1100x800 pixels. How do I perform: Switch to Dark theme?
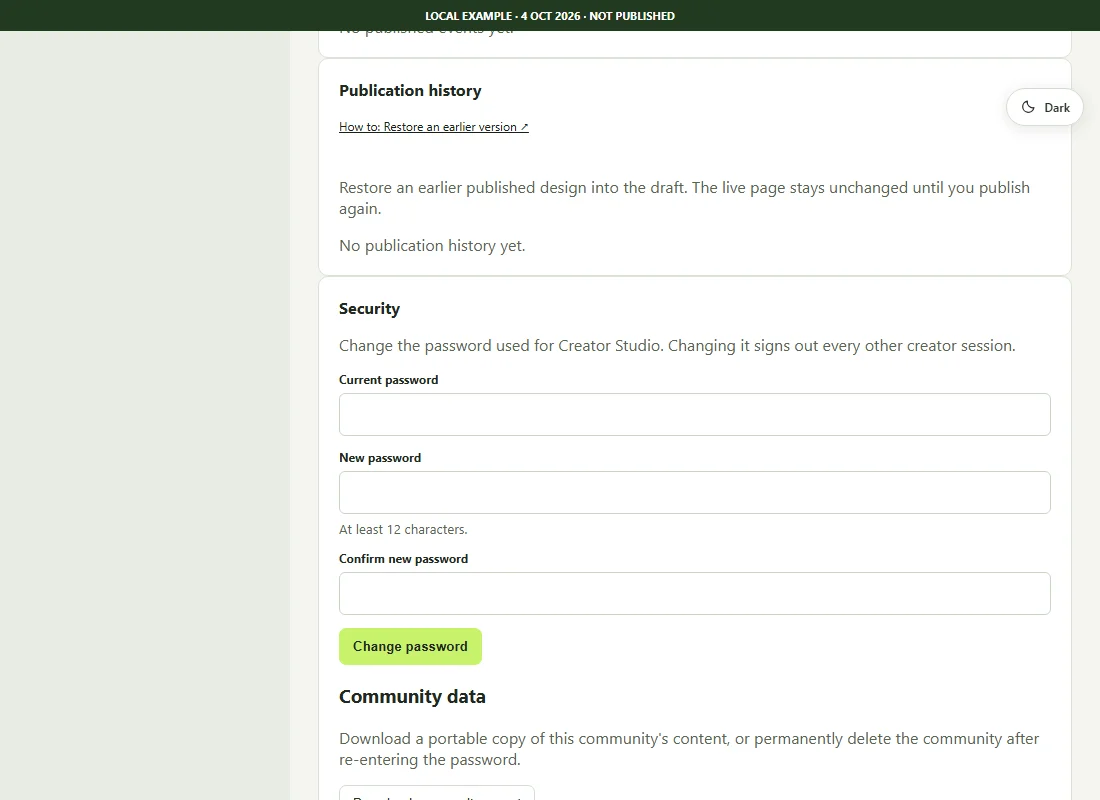(1045, 107)
